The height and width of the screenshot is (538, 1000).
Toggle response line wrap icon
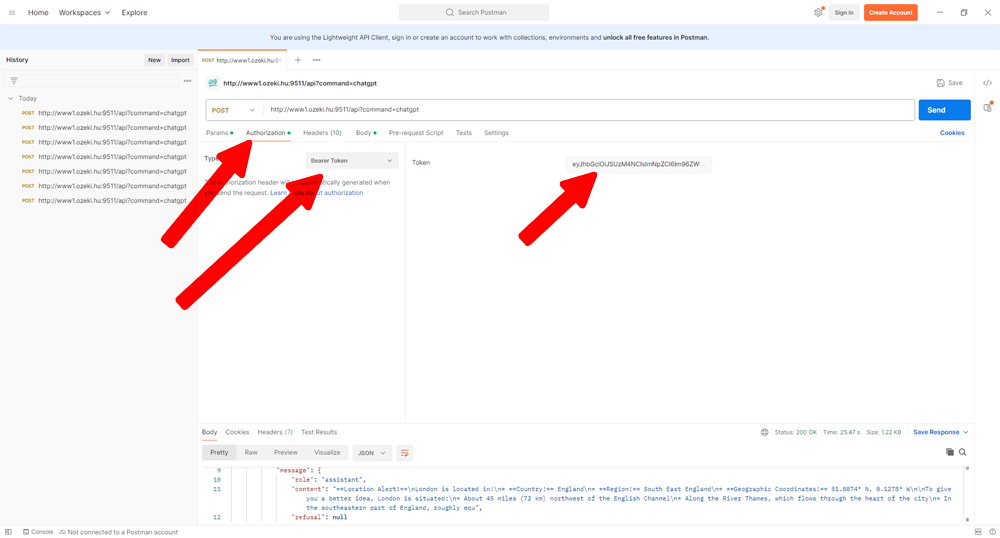click(x=404, y=453)
